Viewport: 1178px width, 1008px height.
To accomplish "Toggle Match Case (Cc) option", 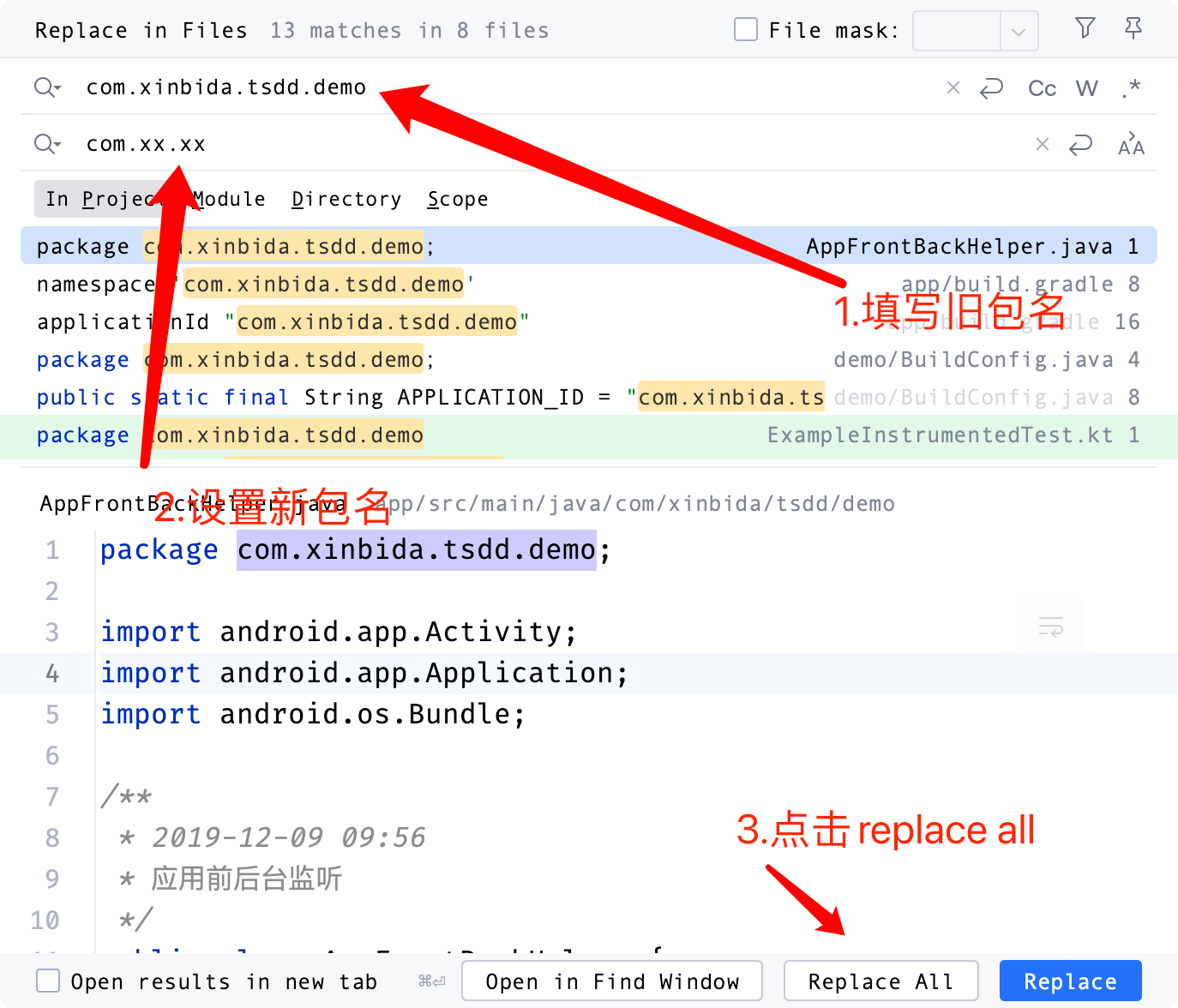I will 1042,88.
